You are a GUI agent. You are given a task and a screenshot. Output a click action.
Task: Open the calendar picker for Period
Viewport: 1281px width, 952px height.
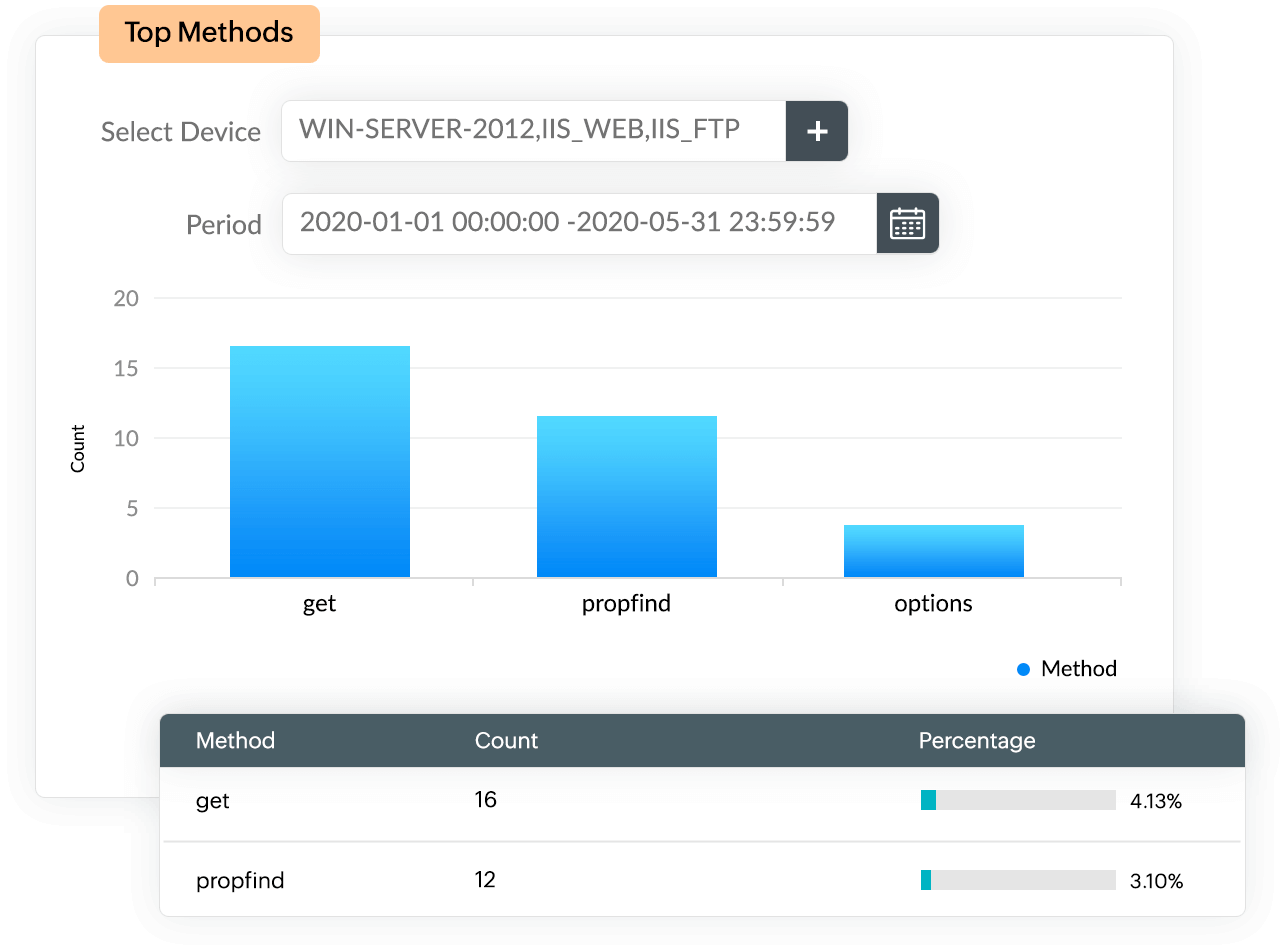(908, 223)
